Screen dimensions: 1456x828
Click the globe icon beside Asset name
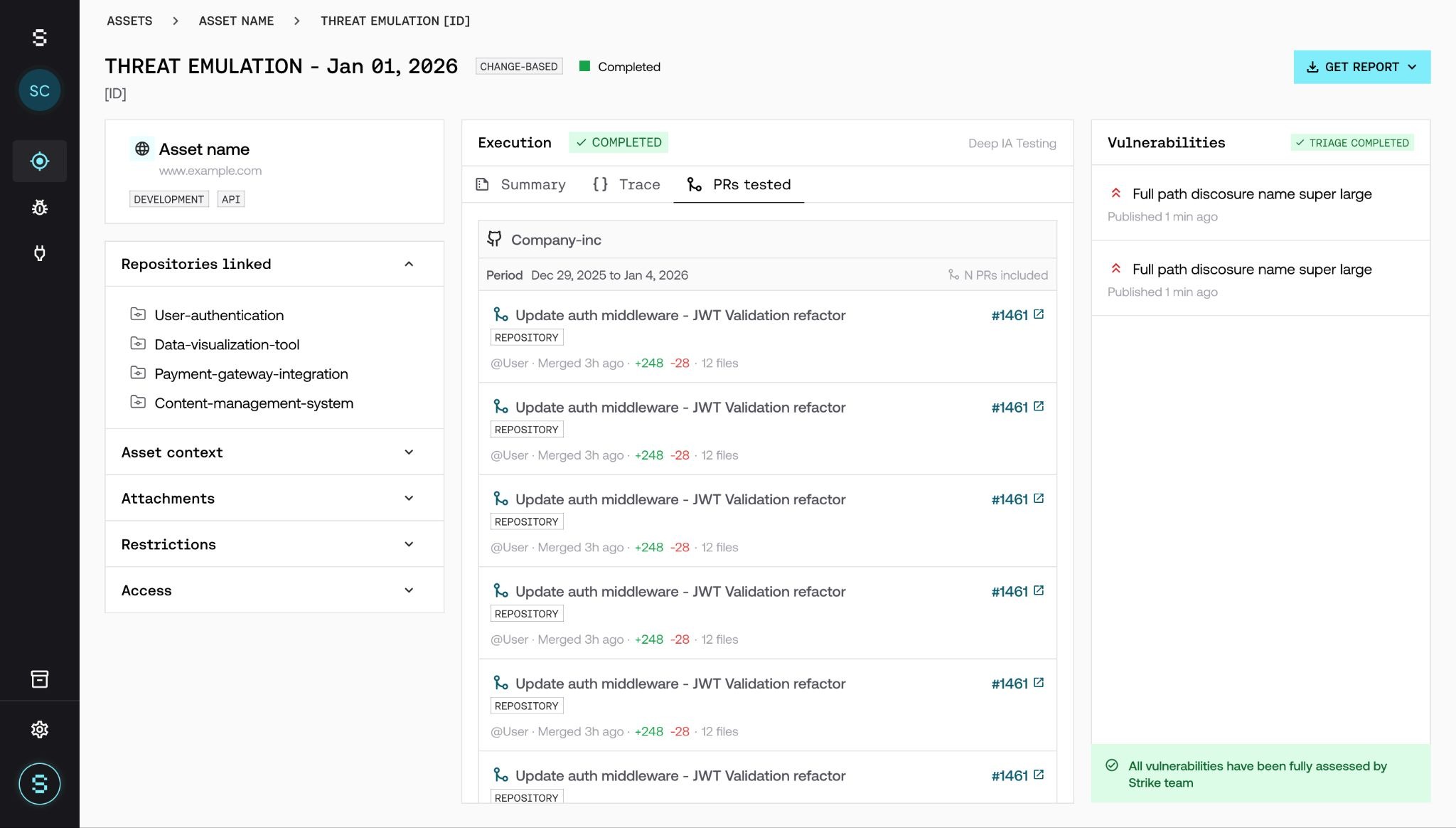click(142, 149)
